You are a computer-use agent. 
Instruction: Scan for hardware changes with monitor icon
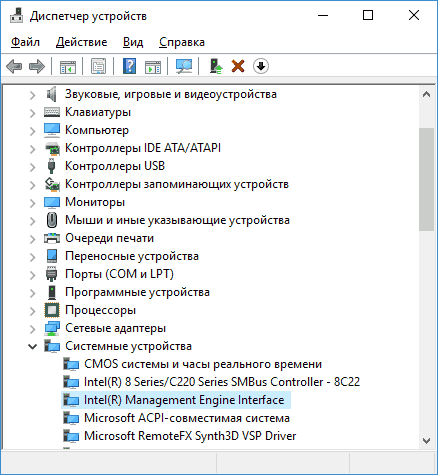coord(184,66)
